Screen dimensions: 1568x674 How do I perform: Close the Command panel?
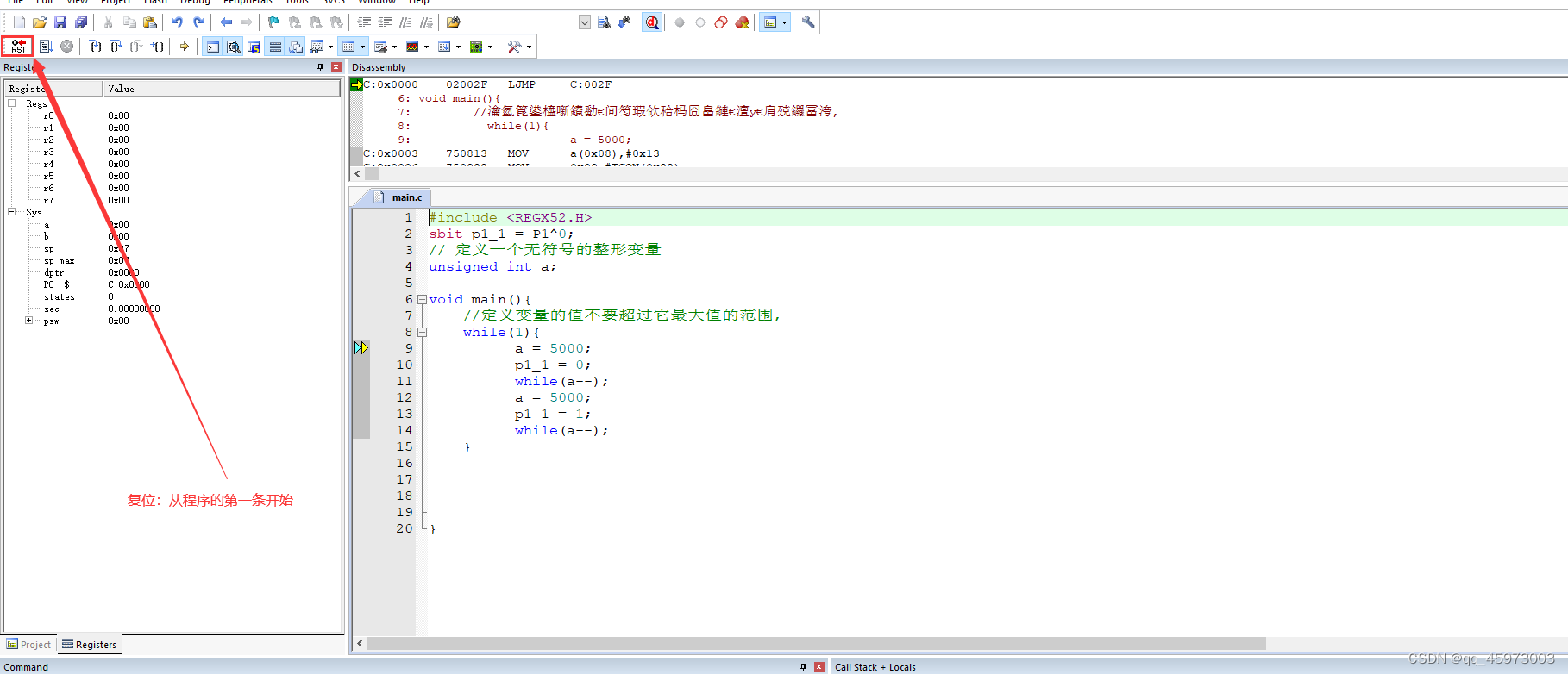point(819,666)
